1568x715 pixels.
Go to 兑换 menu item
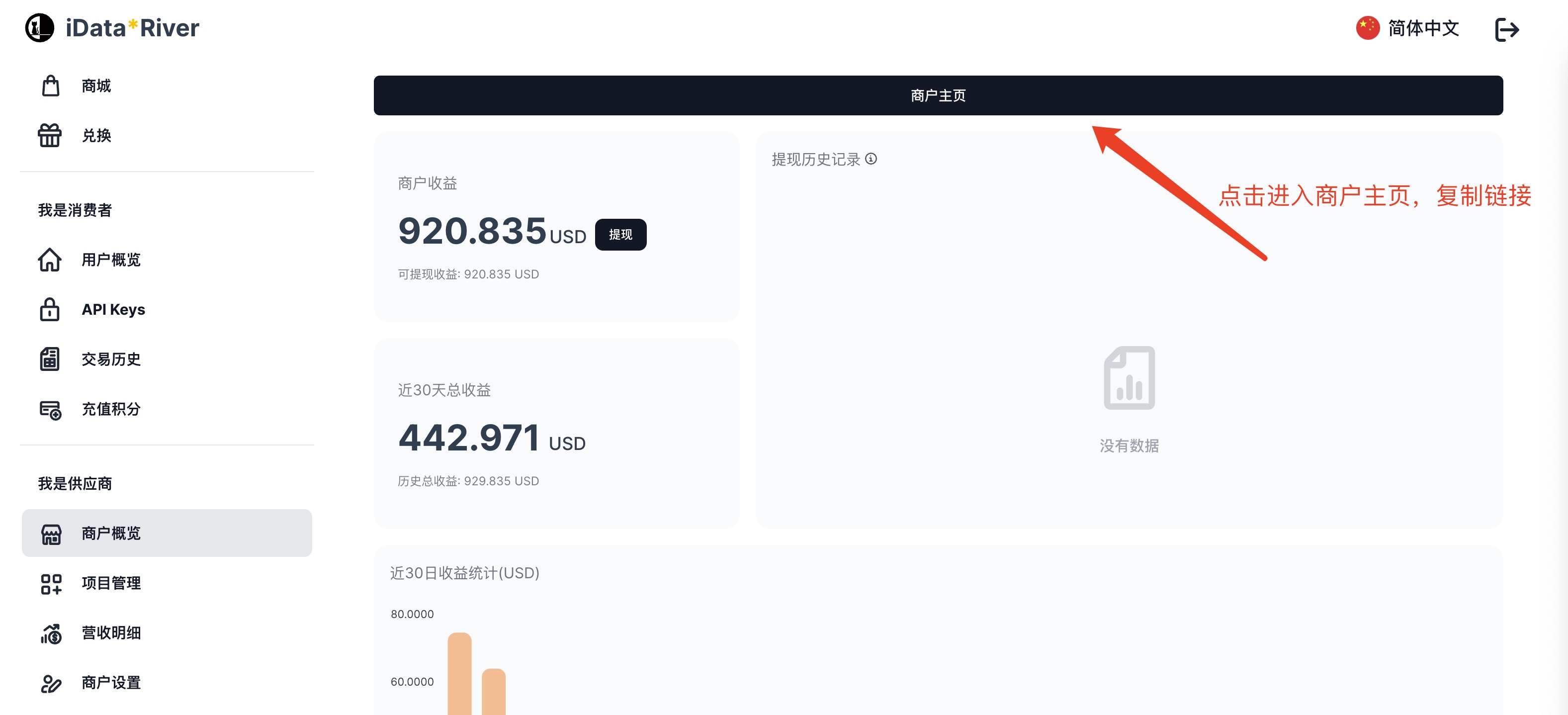(167, 135)
